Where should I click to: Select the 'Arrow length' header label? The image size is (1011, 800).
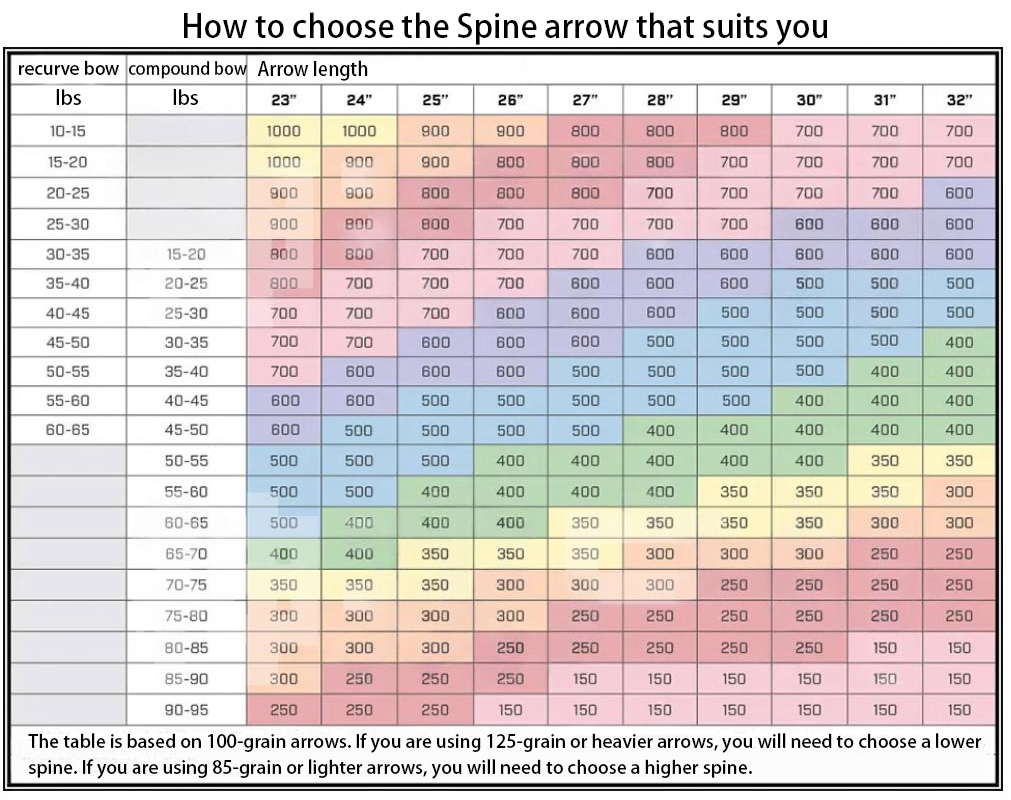click(x=312, y=69)
